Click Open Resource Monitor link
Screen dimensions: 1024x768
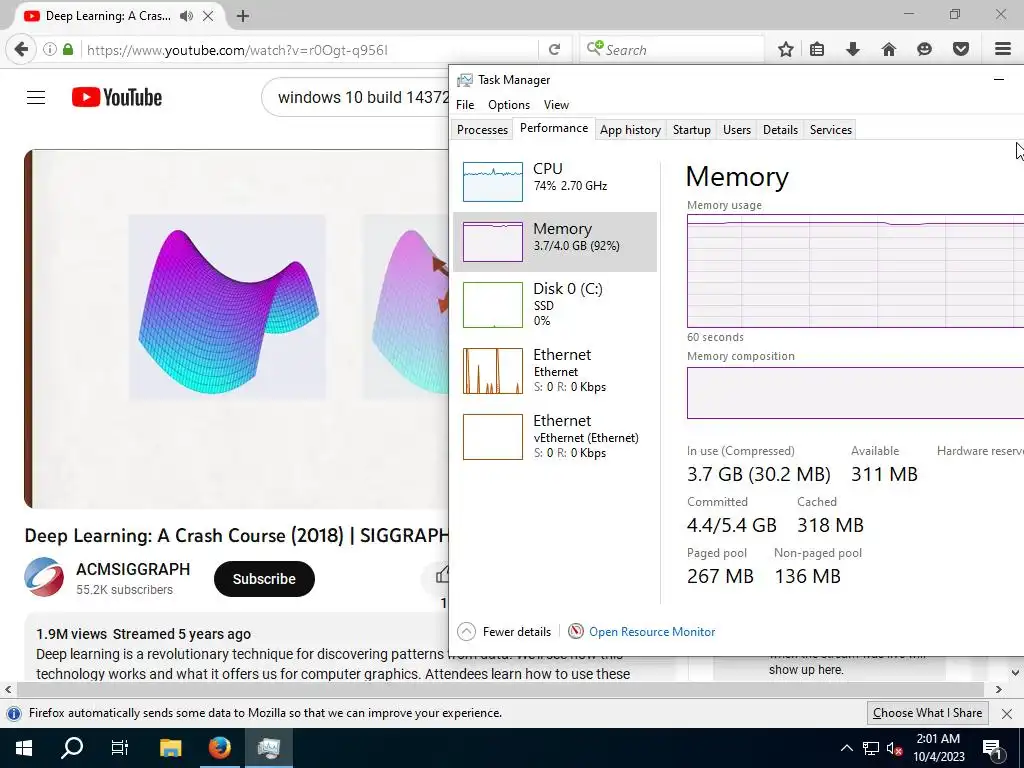coord(652,632)
